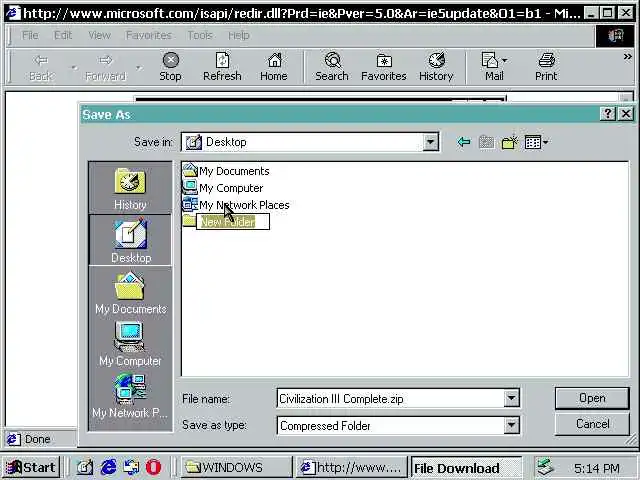Screen dimensions: 640x480
Task: Click the Save As help question button
Action: (x=607, y=113)
